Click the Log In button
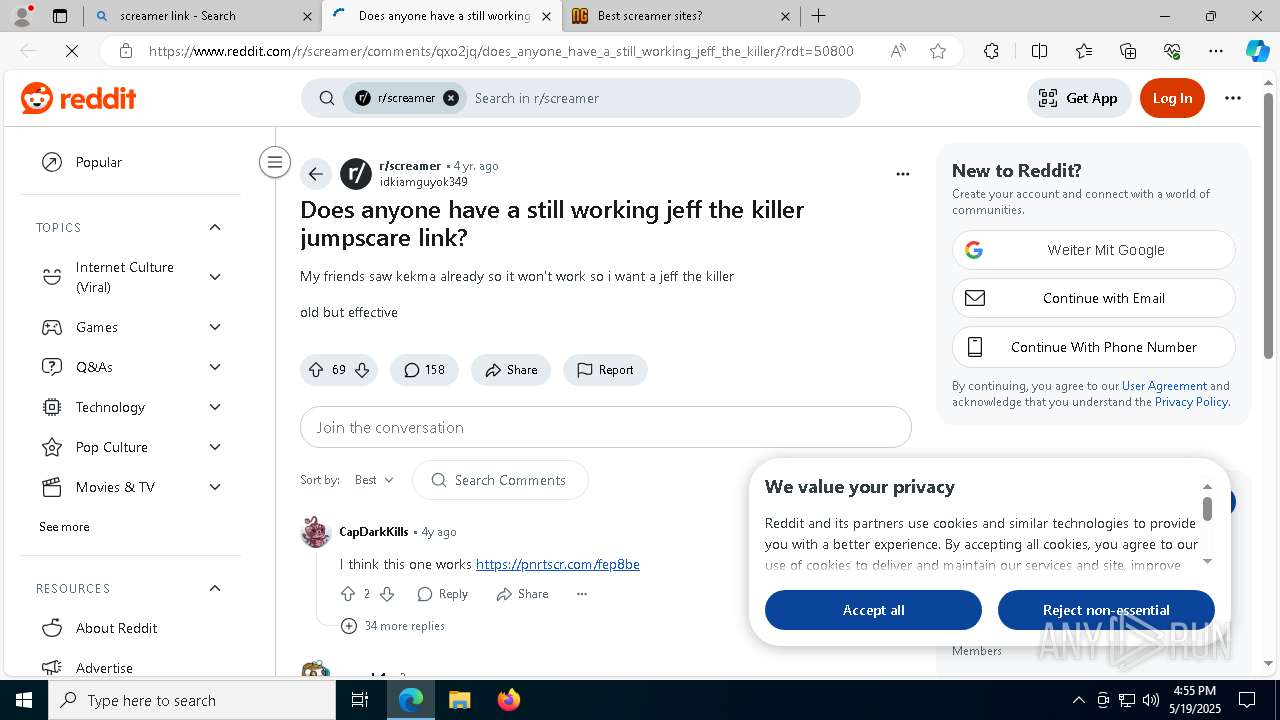The height and width of the screenshot is (720, 1280). [1172, 98]
